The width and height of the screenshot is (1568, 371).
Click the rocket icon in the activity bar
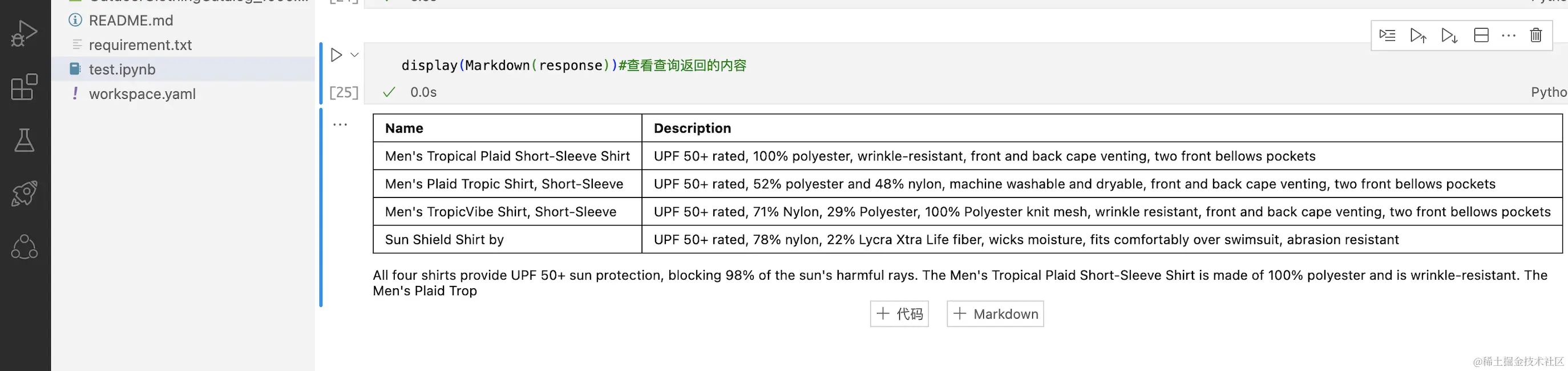(x=25, y=193)
